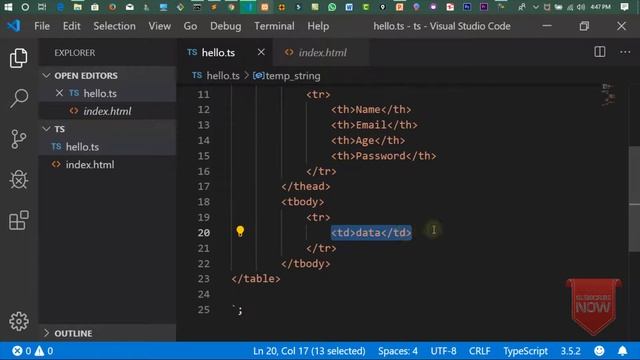The width and height of the screenshot is (640, 360).
Task: Click Spaces: 4 indentation setting
Action: tap(398, 351)
